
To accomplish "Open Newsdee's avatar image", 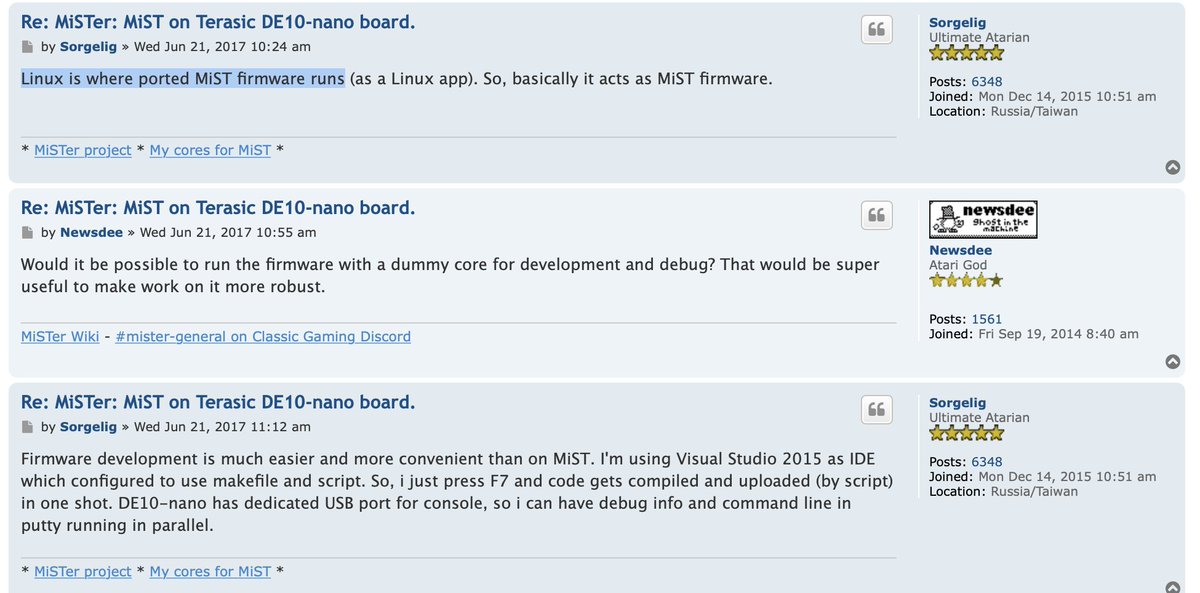I will click(x=983, y=219).
